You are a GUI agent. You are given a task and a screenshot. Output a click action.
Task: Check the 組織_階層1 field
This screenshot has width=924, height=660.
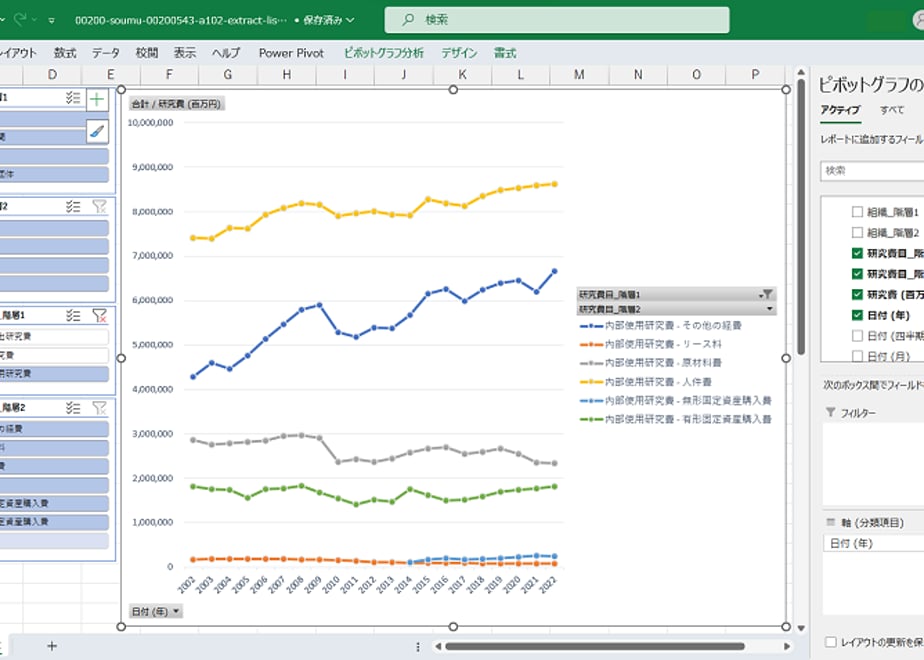pyautogui.click(x=857, y=212)
